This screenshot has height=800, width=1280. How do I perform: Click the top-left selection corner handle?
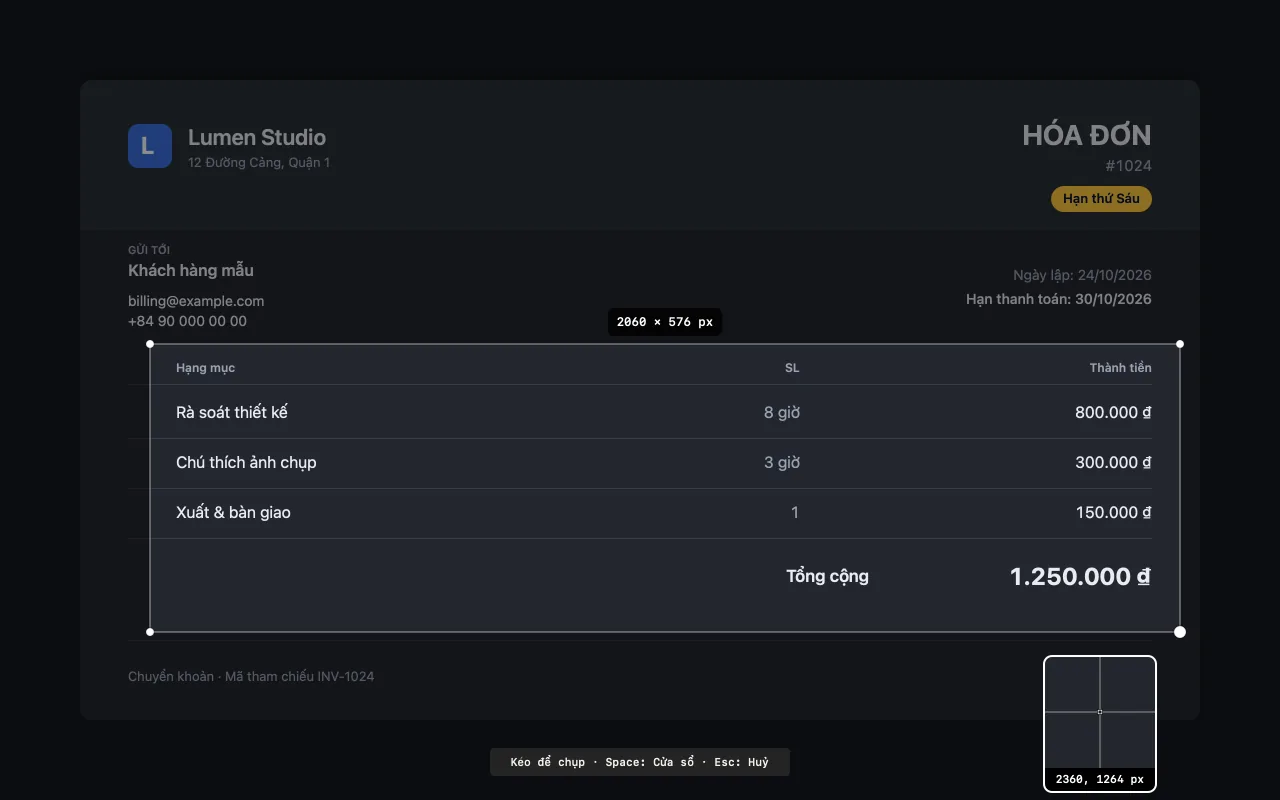tap(150, 344)
